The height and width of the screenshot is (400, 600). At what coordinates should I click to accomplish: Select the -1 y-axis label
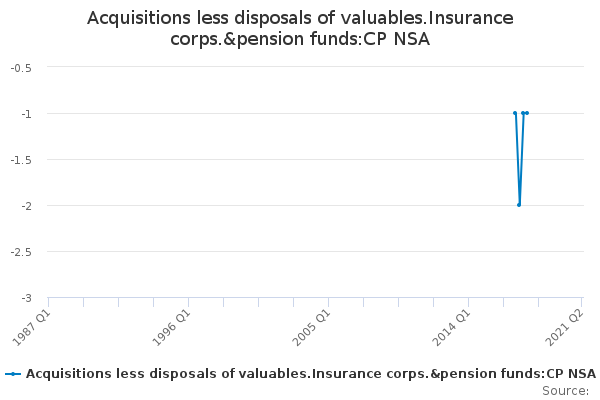click(26, 113)
